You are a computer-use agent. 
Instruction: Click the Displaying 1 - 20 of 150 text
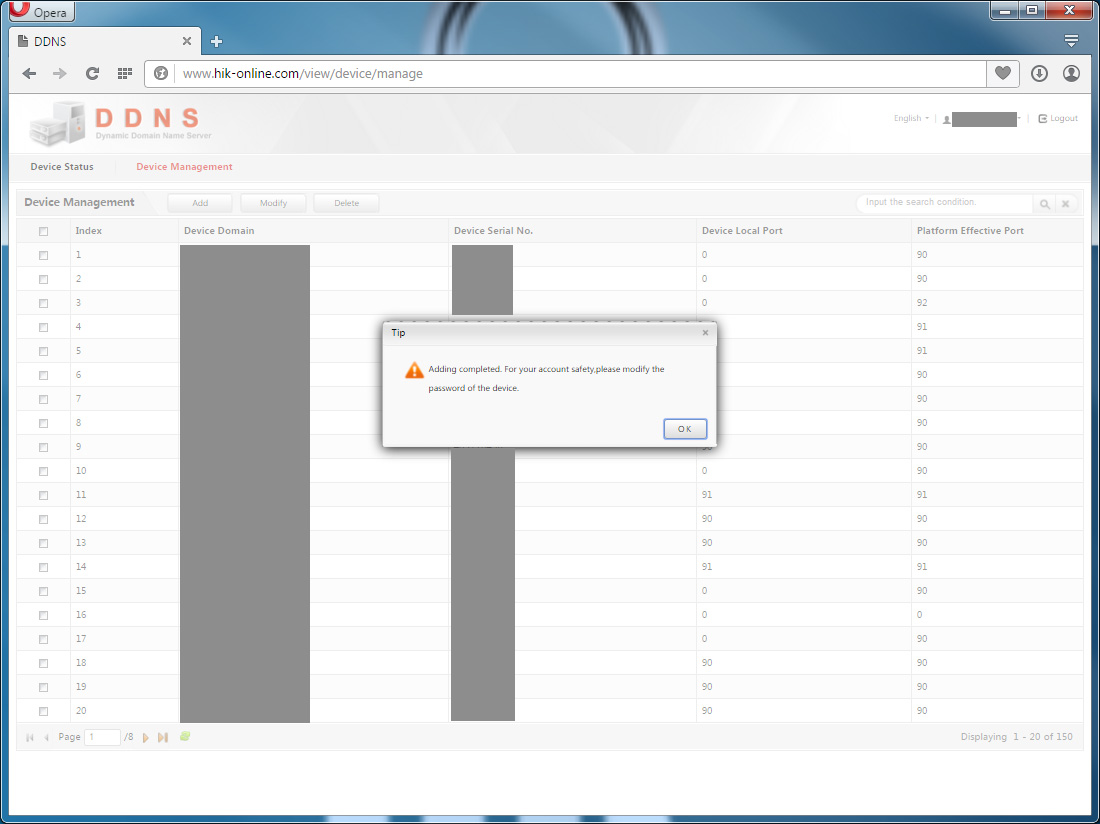(1017, 737)
